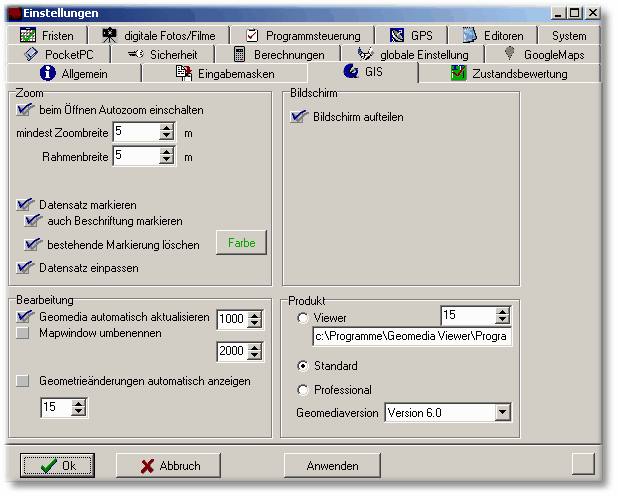Image resolution: width=619 pixels, height=498 pixels.
Task: Click the camera icon for digitale Fotos/Filme
Action: click(108, 35)
